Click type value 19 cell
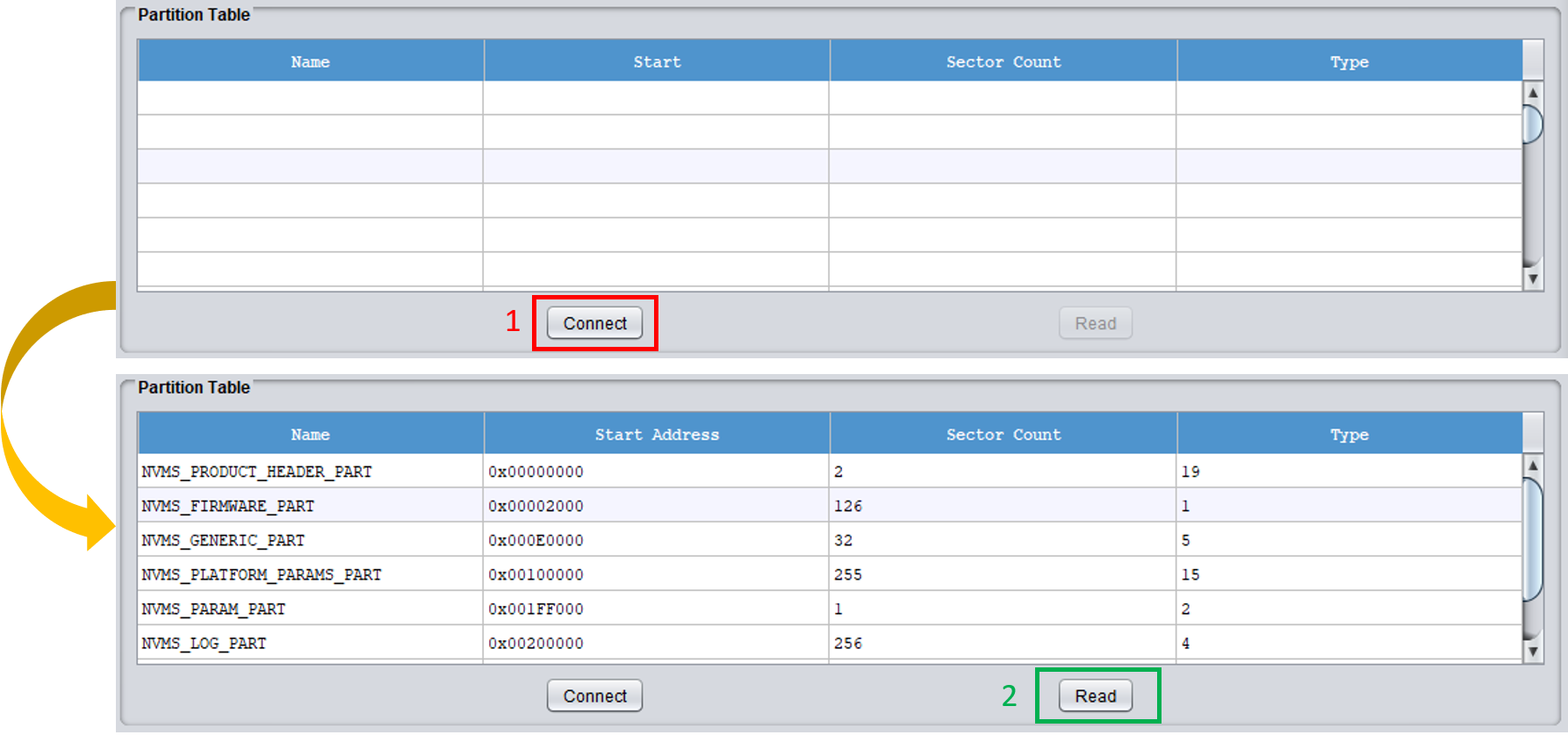 click(x=1349, y=472)
